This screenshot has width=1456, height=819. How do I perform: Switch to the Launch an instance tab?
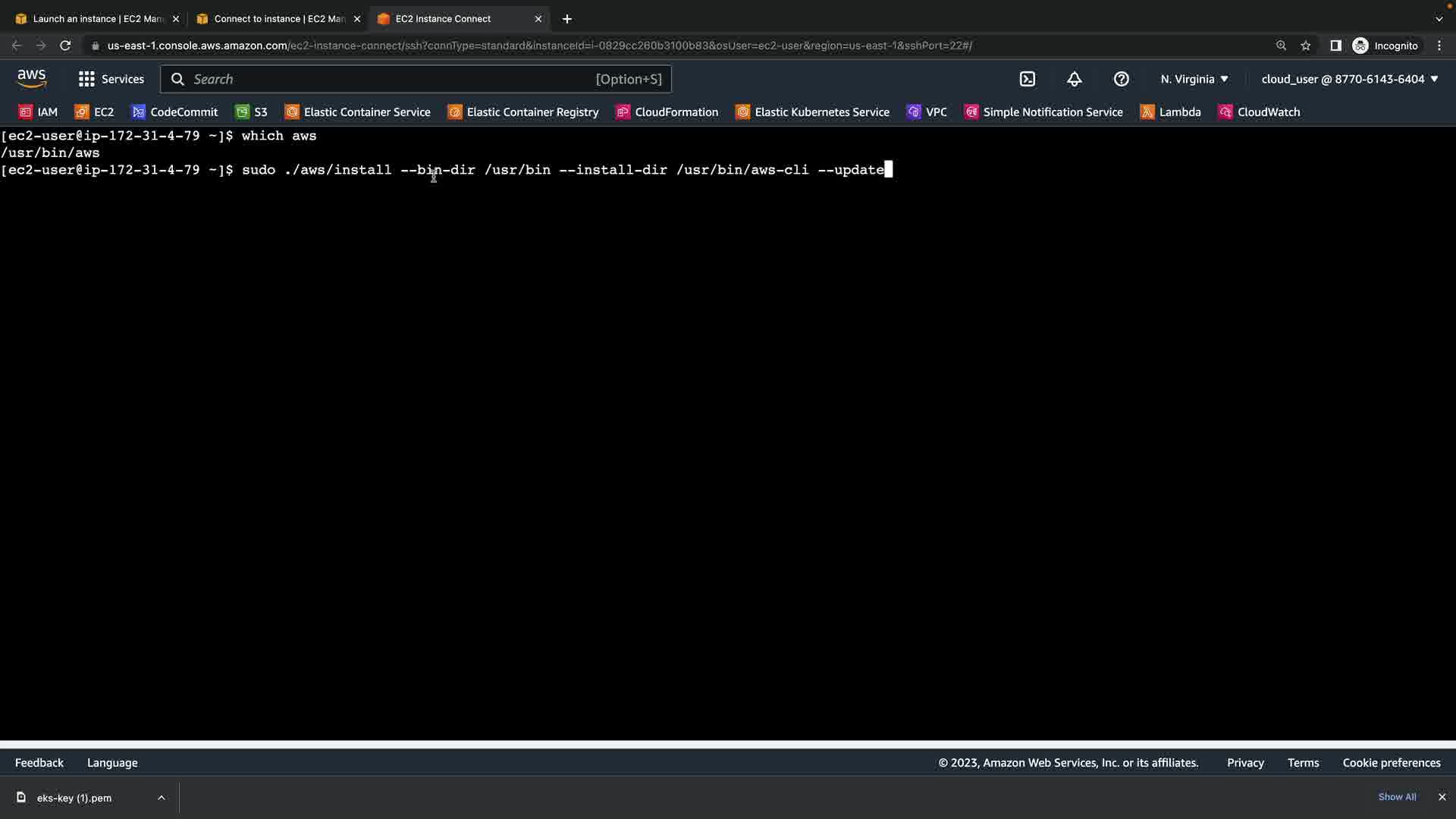(97, 19)
